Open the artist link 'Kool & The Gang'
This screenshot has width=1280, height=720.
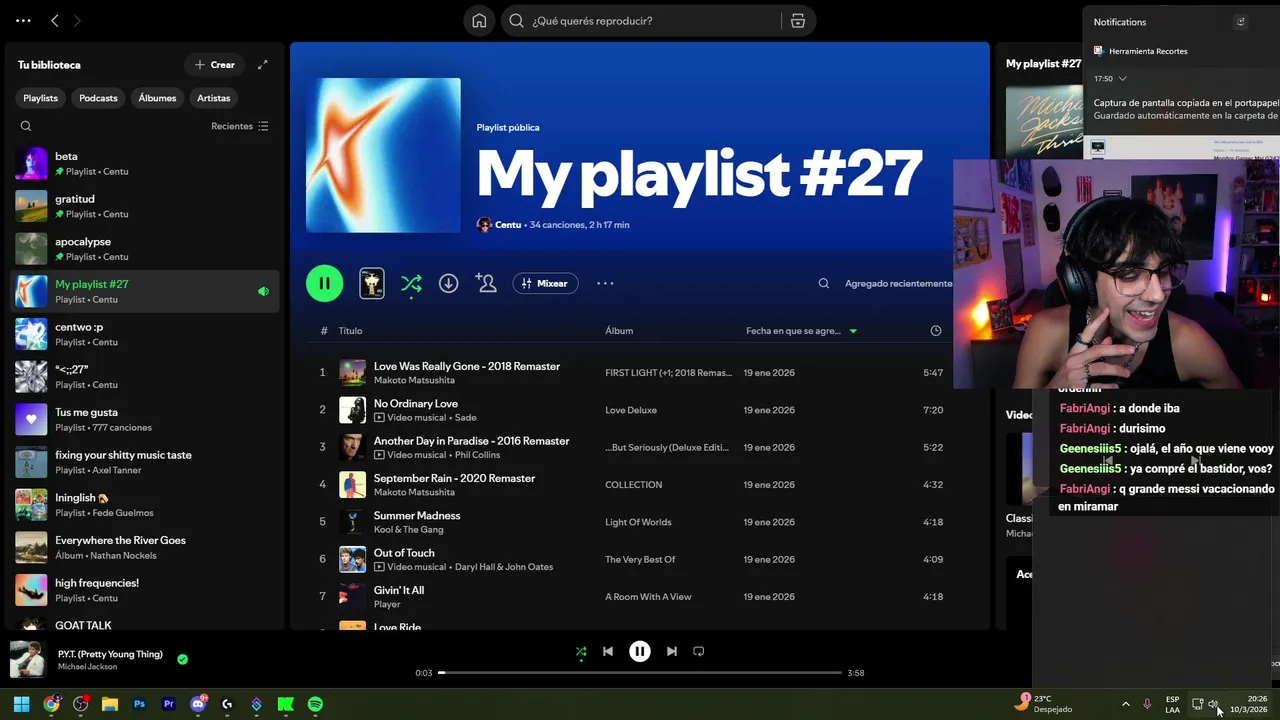[408, 530]
